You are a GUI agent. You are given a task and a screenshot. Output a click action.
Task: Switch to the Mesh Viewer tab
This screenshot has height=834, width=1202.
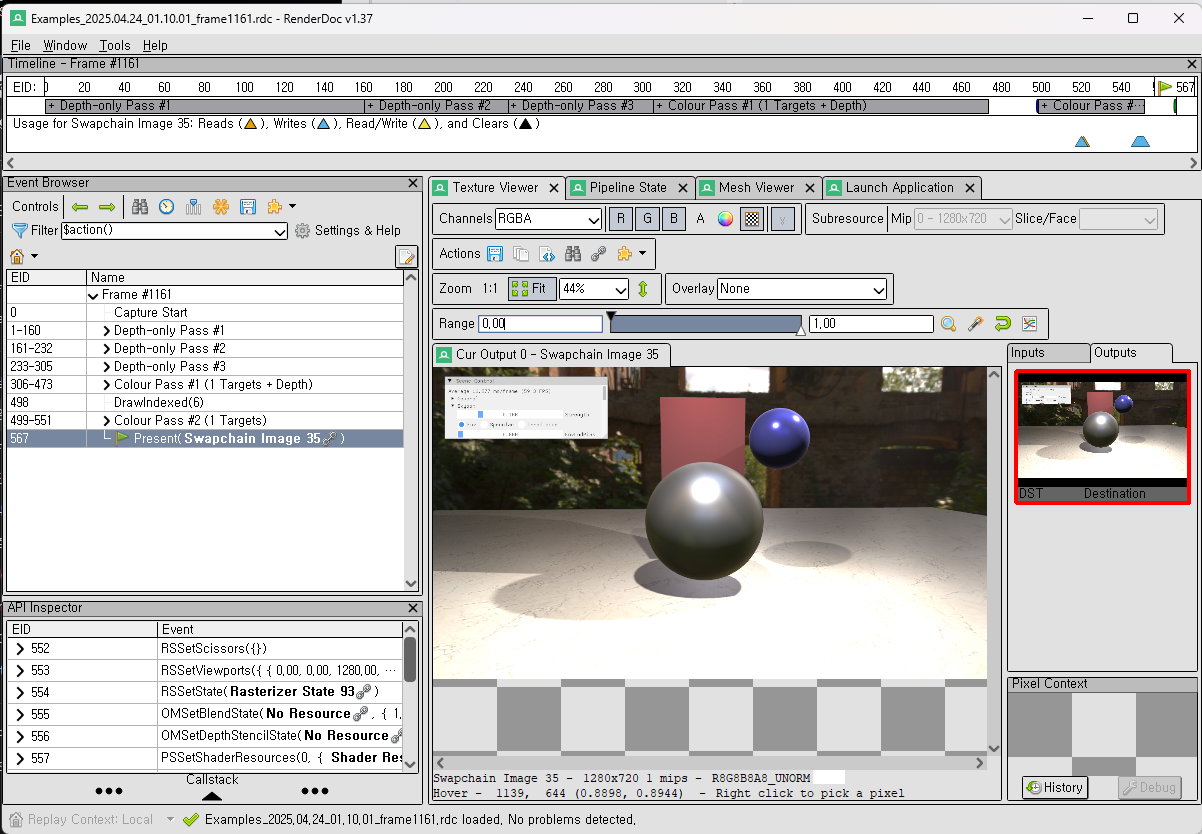click(x=758, y=187)
